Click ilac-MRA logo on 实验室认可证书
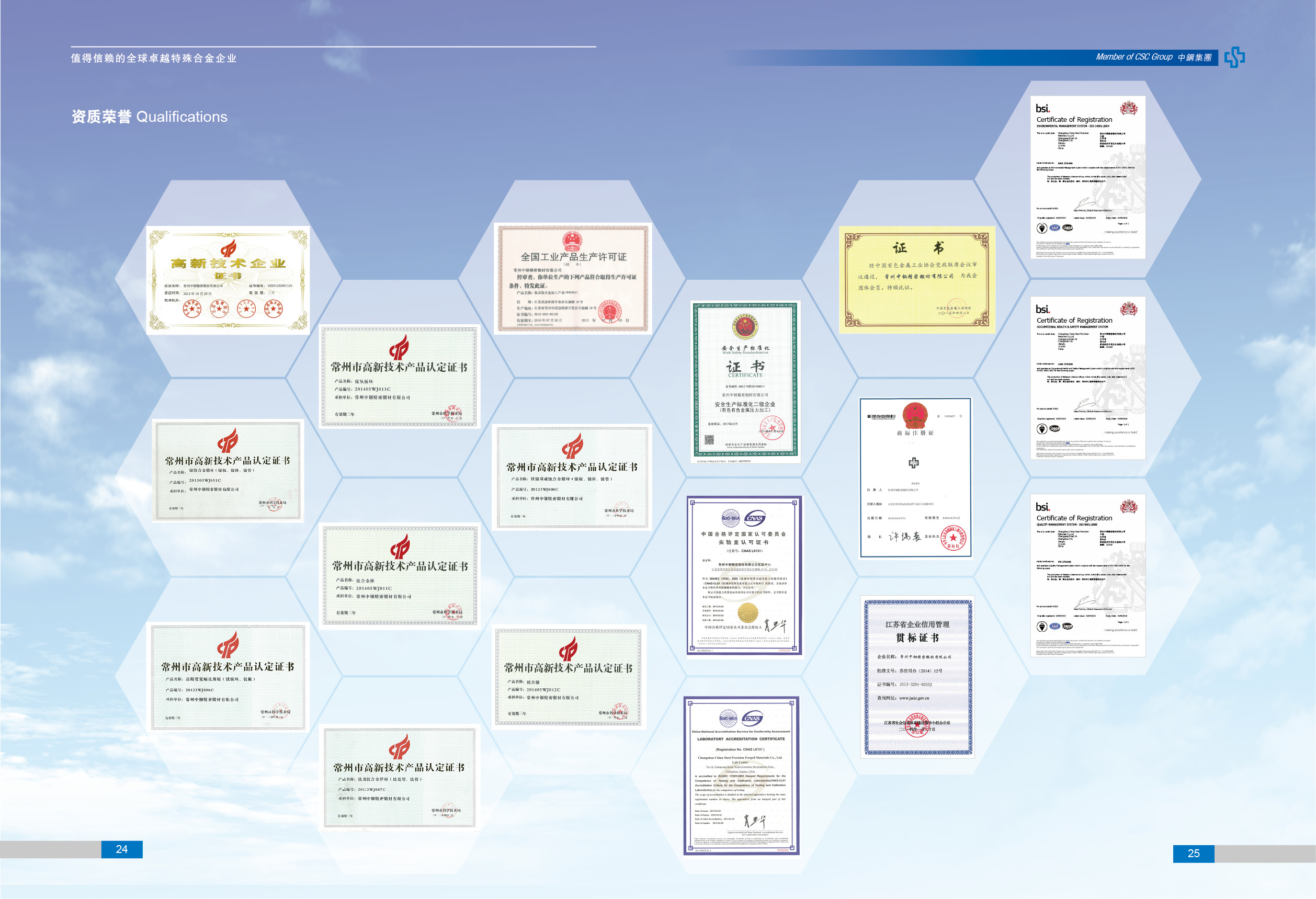This screenshot has width=1316, height=899. [731, 517]
